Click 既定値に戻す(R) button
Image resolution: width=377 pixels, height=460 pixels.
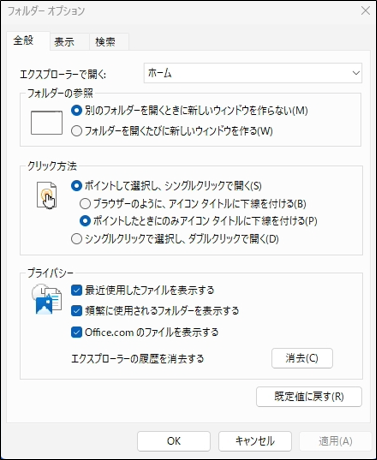click(309, 397)
